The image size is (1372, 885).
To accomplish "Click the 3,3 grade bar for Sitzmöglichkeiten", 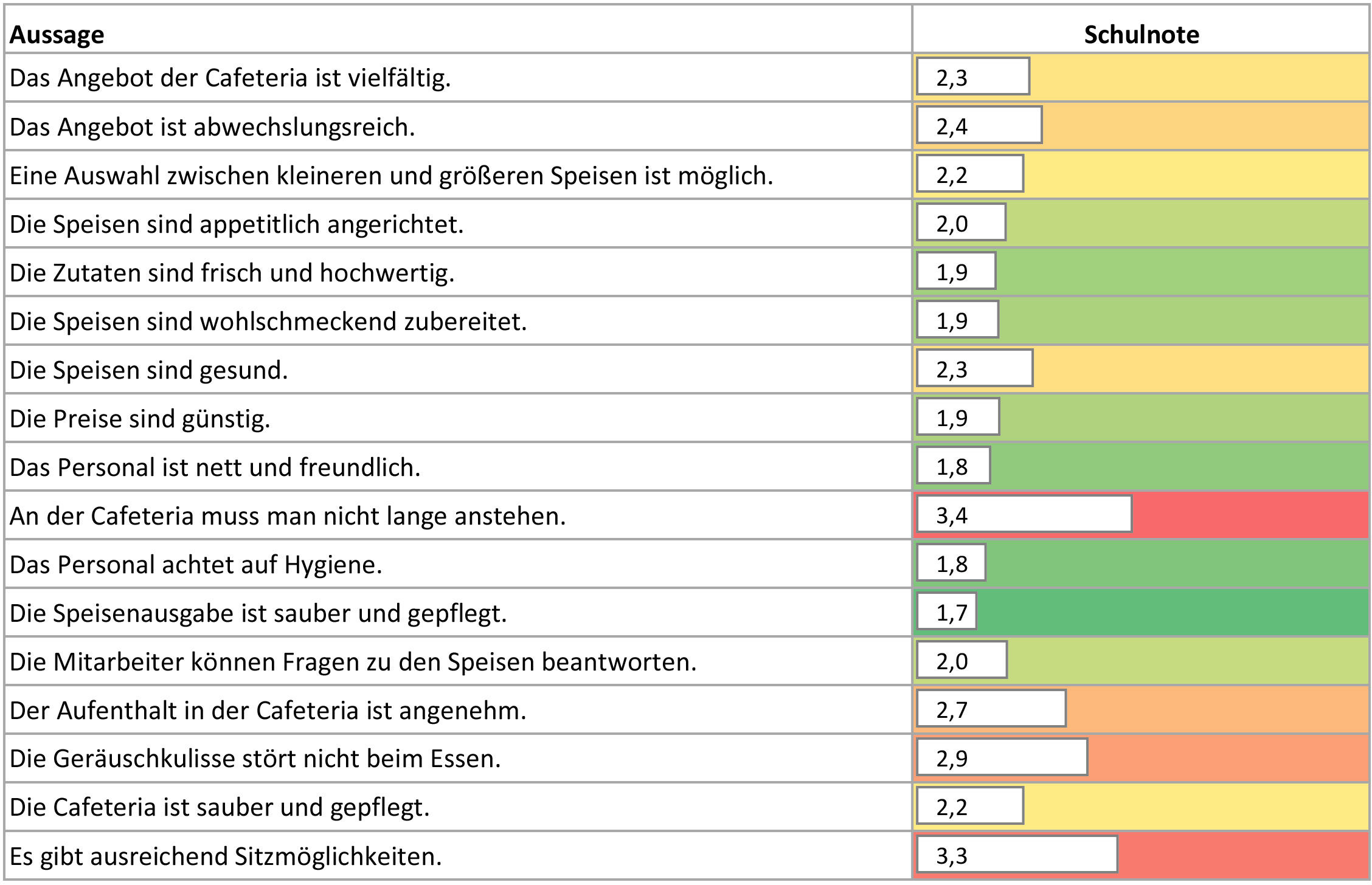I will click(x=1016, y=855).
